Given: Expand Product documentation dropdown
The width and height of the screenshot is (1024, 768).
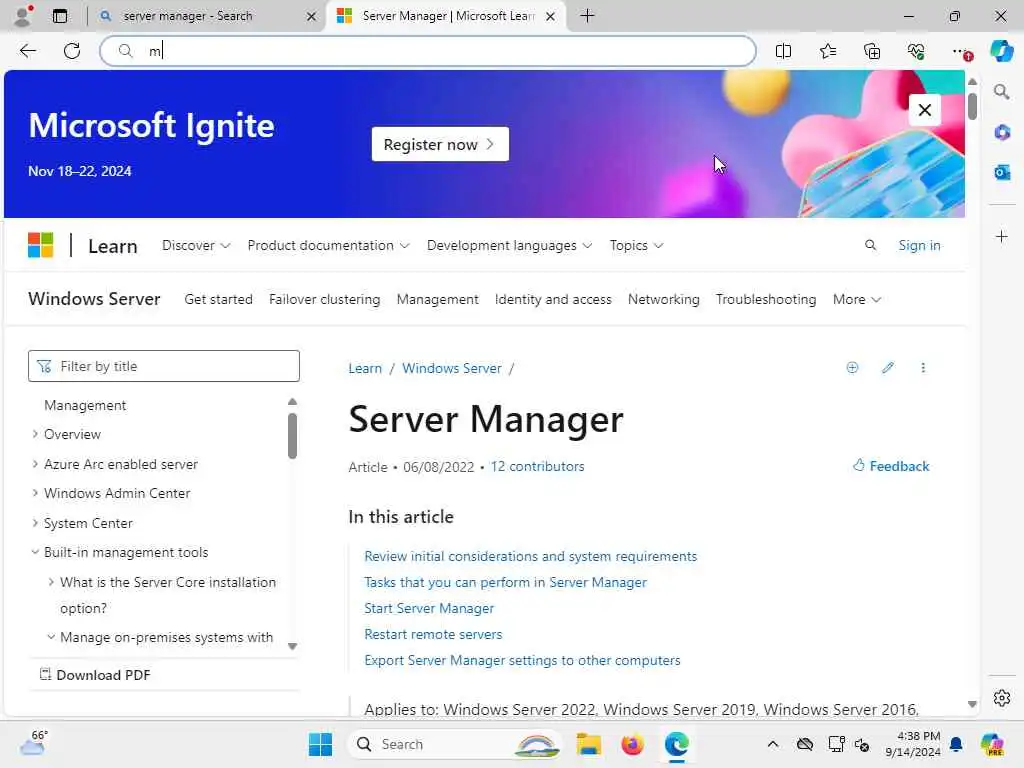Looking at the screenshot, I should point(328,246).
